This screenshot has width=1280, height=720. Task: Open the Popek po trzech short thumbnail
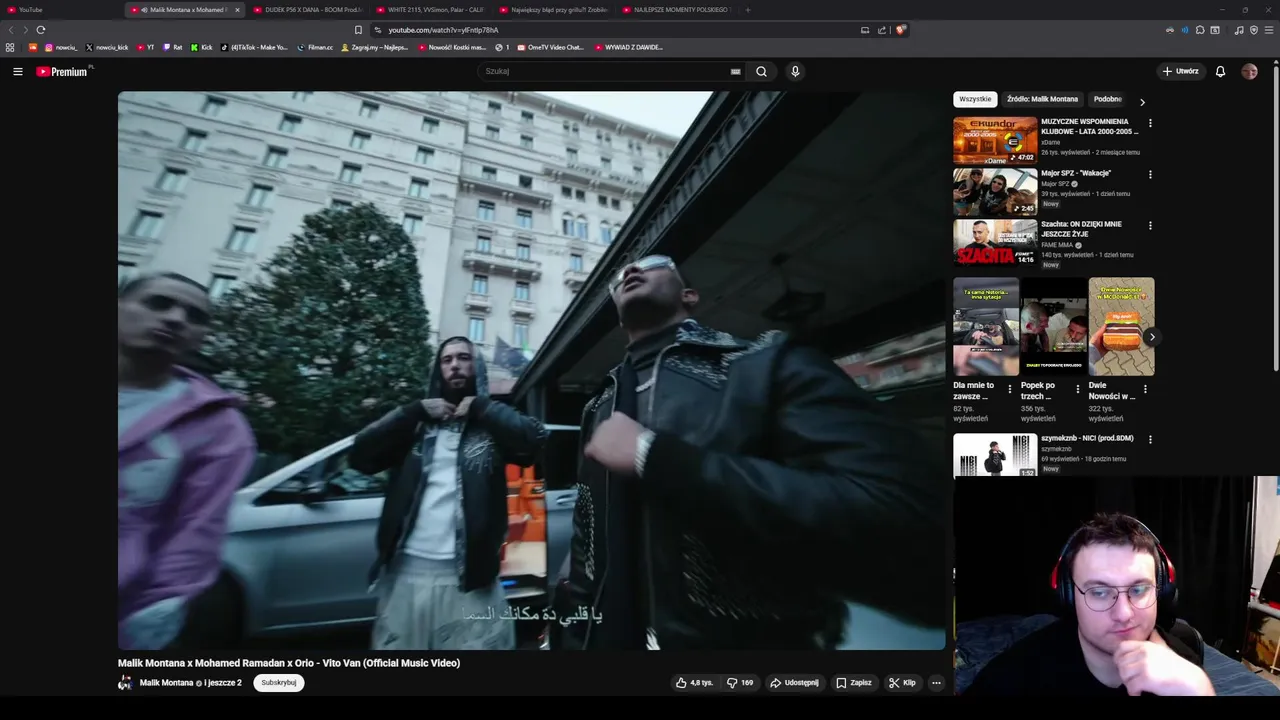pyautogui.click(x=1053, y=327)
